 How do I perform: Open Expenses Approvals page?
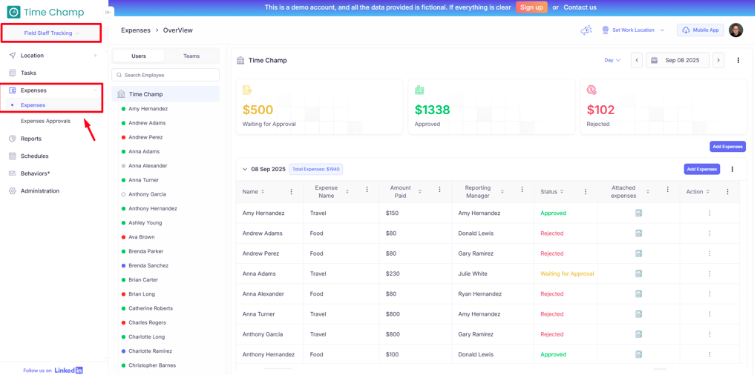[x=45, y=121]
